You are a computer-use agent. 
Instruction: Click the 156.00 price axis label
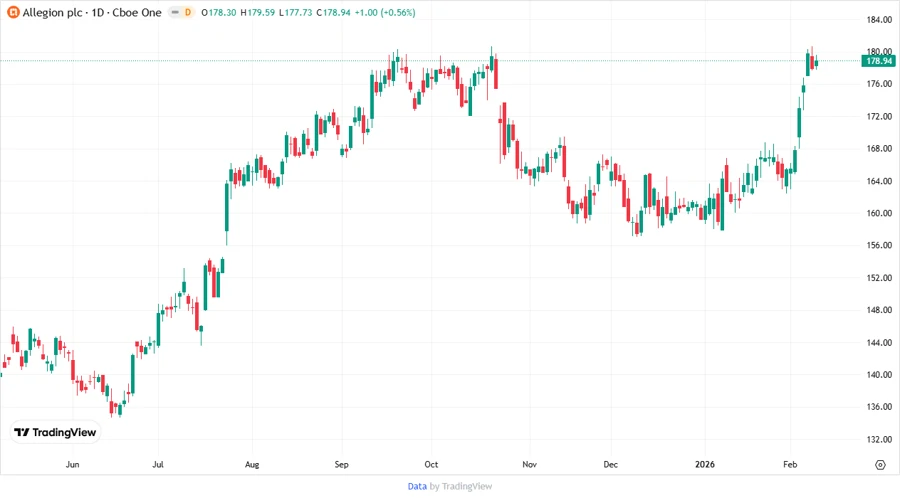pos(879,246)
